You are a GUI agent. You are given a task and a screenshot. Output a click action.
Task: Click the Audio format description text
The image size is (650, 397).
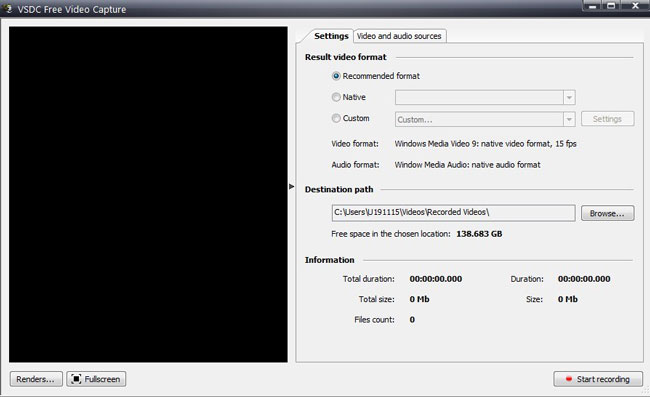[467, 165]
